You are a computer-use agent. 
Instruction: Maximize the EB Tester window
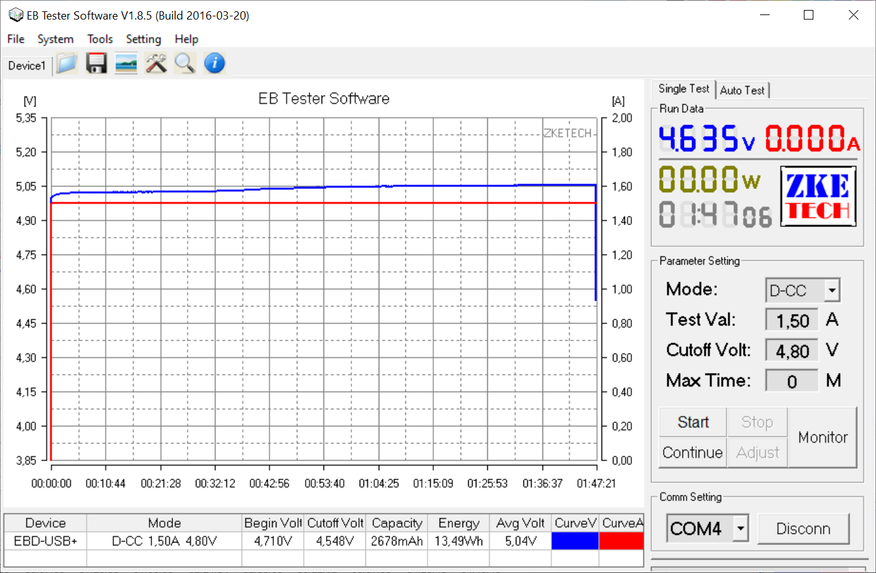808,15
